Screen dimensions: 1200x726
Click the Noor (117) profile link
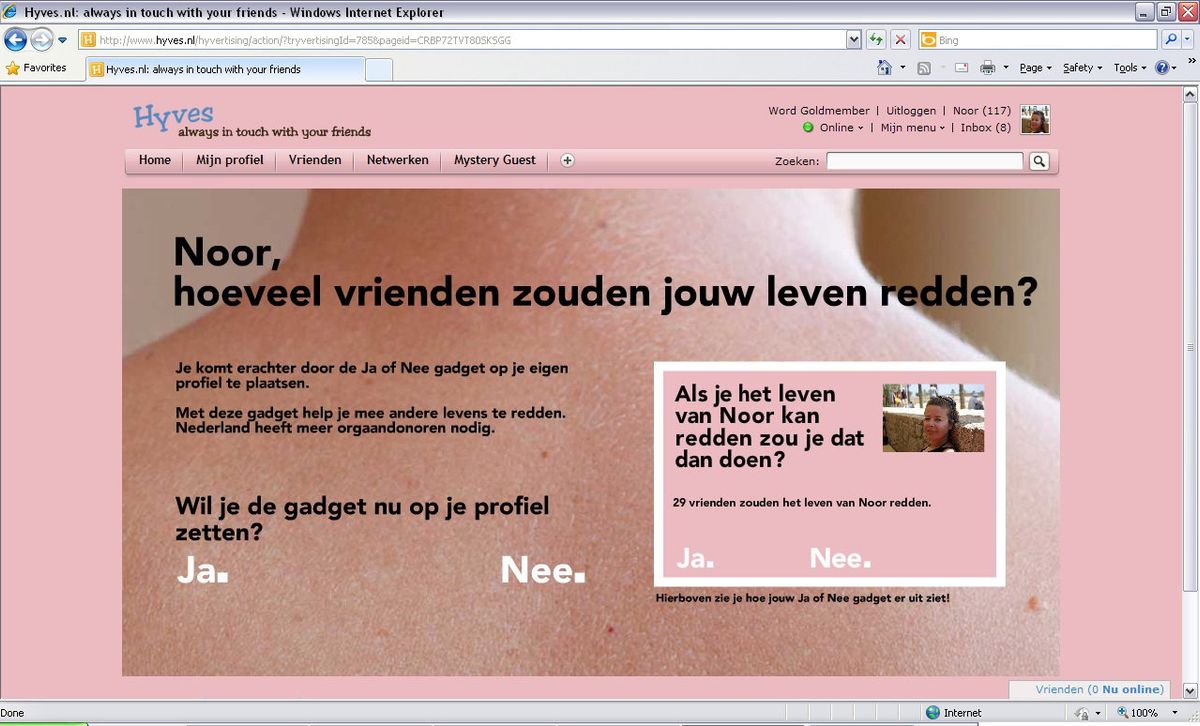tap(982, 111)
